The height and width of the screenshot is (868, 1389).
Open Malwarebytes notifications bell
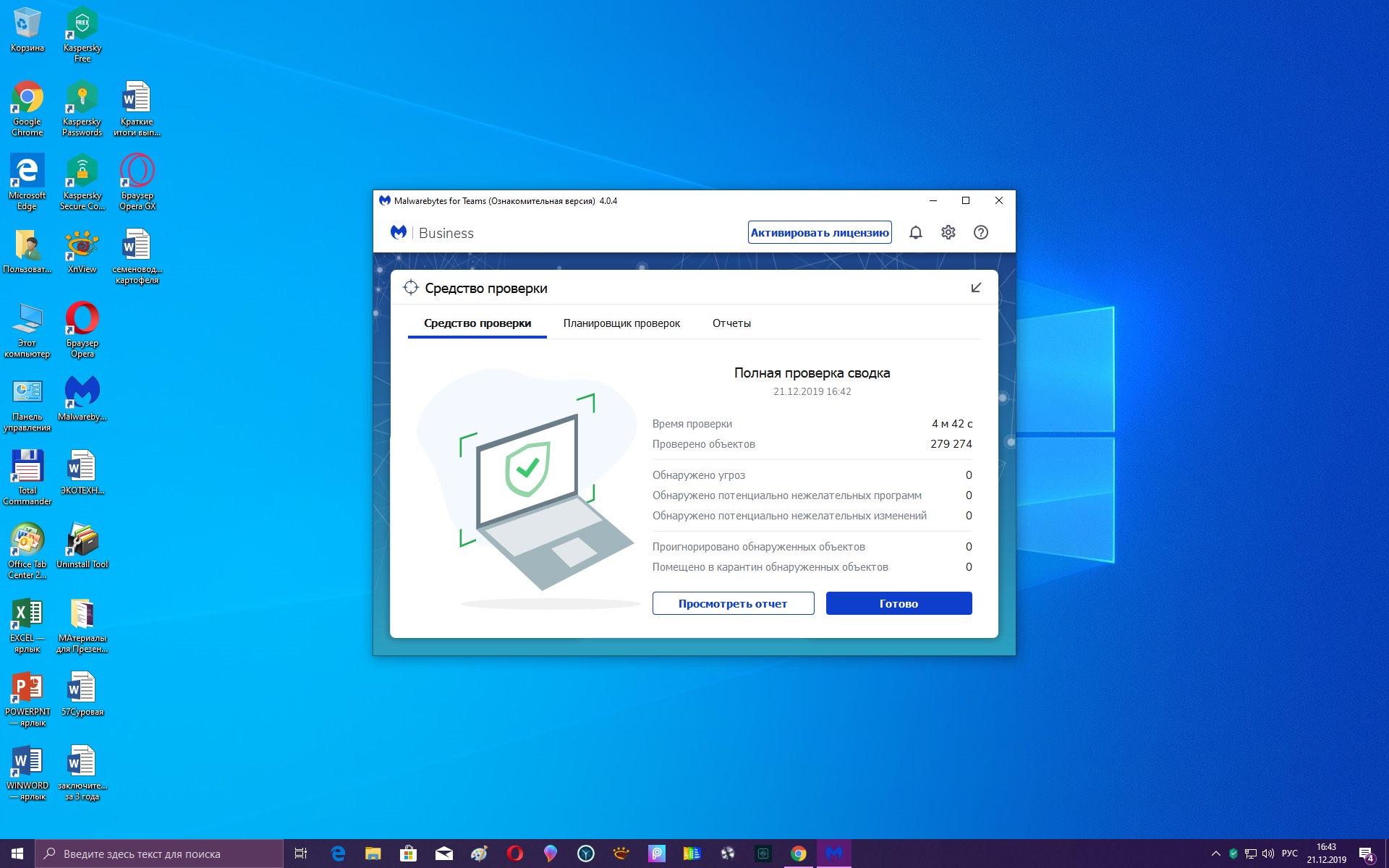(915, 232)
